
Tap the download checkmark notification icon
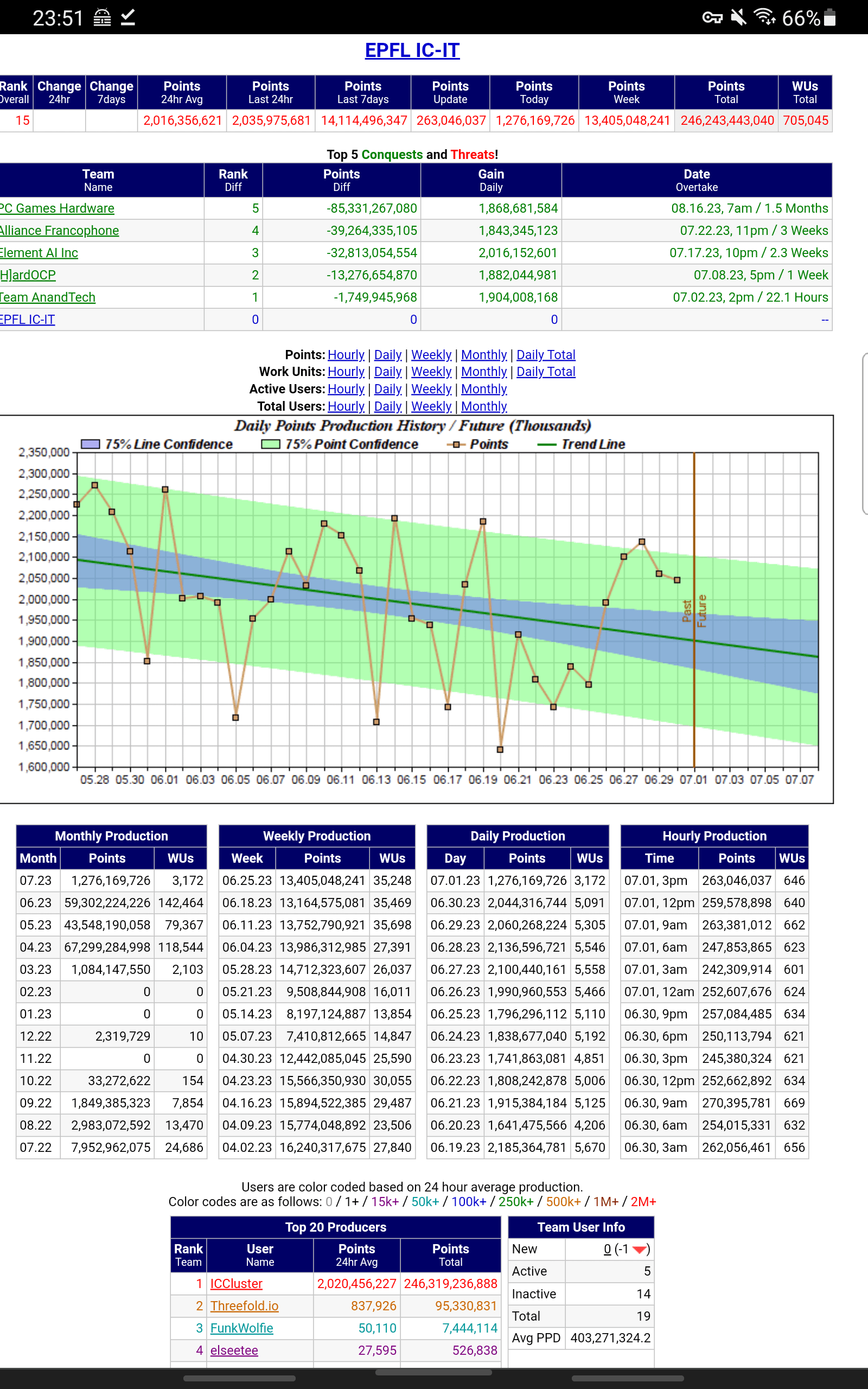(x=128, y=18)
